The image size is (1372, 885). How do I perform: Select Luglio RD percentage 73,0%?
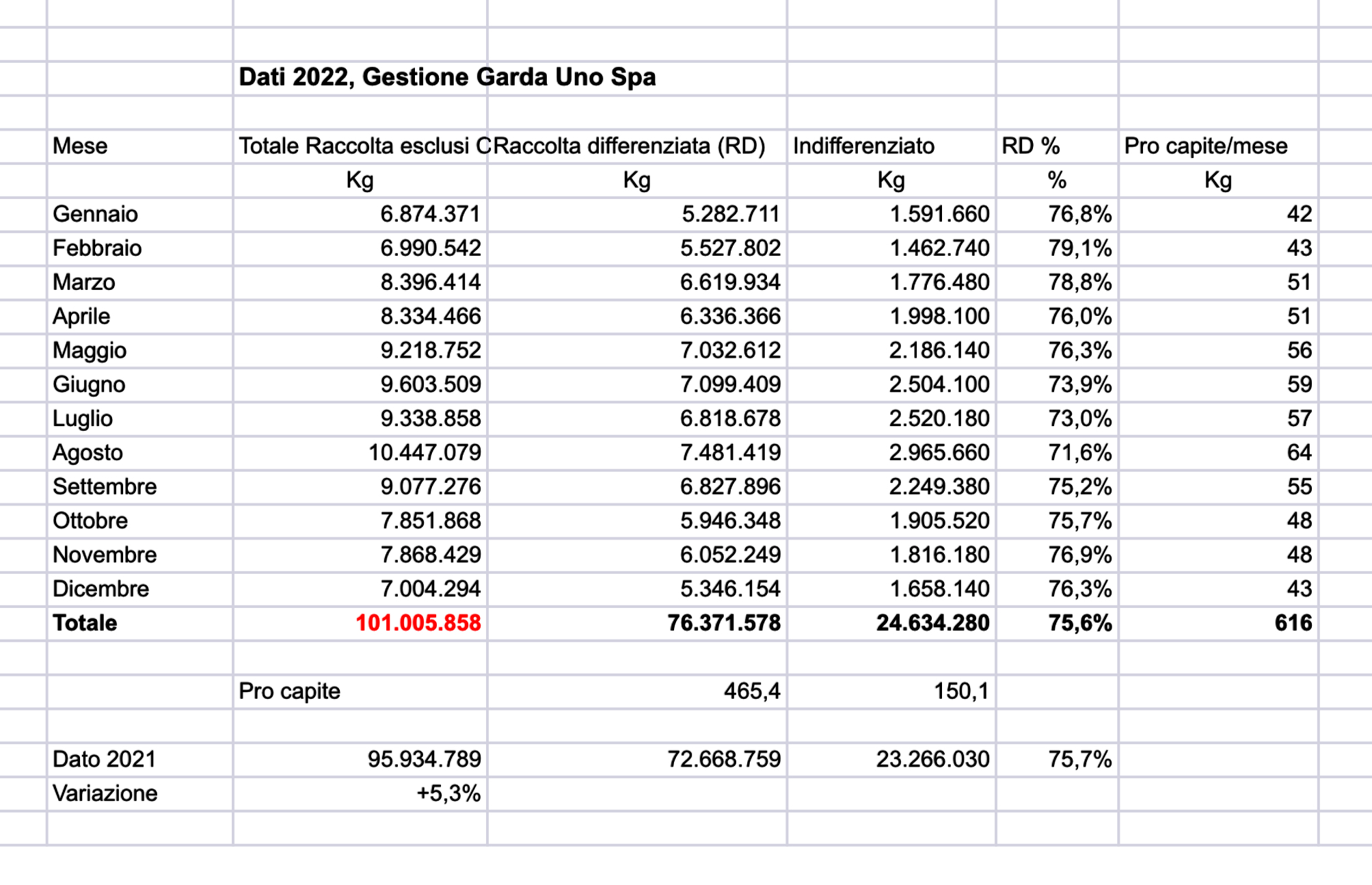coord(1080,419)
